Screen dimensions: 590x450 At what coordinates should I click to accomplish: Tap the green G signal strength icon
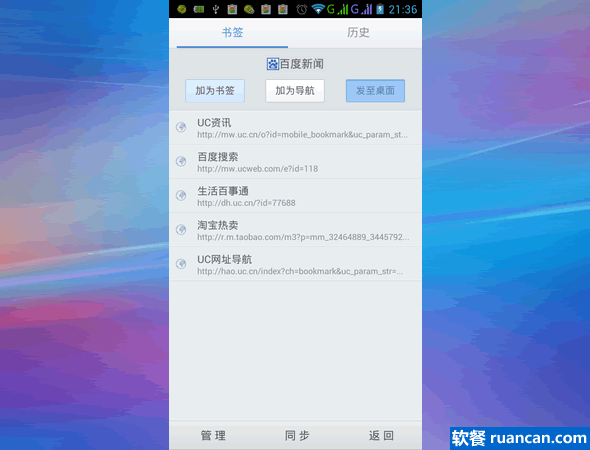(338, 9)
